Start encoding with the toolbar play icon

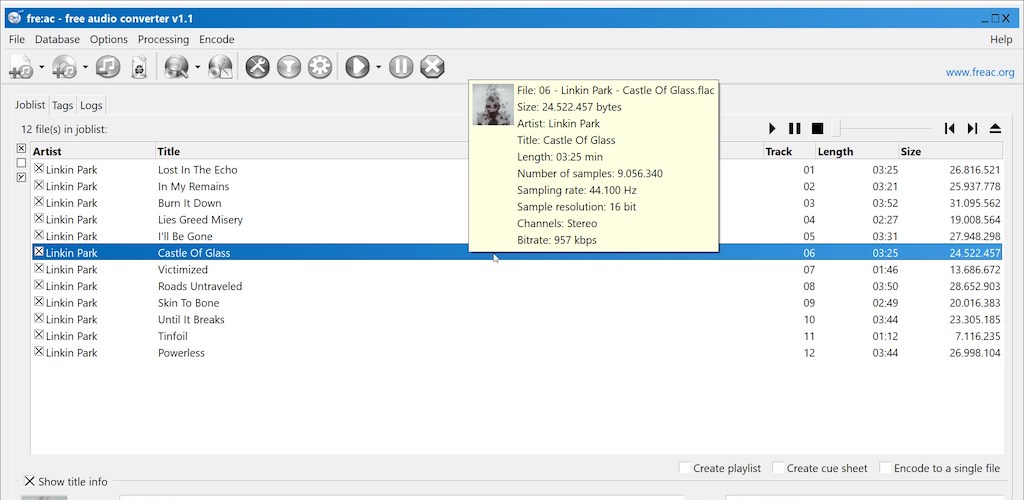click(x=356, y=67)
